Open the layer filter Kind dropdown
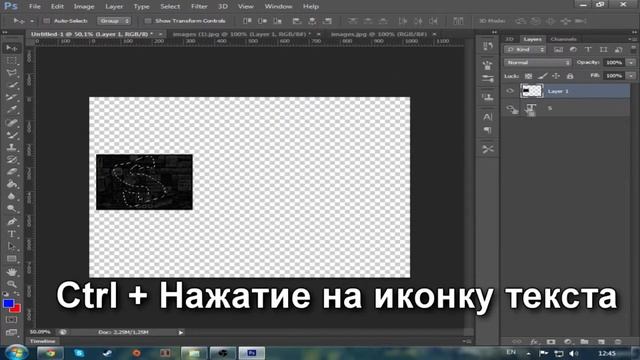This screenshot has height=360, width=640. tap(524, 50)
